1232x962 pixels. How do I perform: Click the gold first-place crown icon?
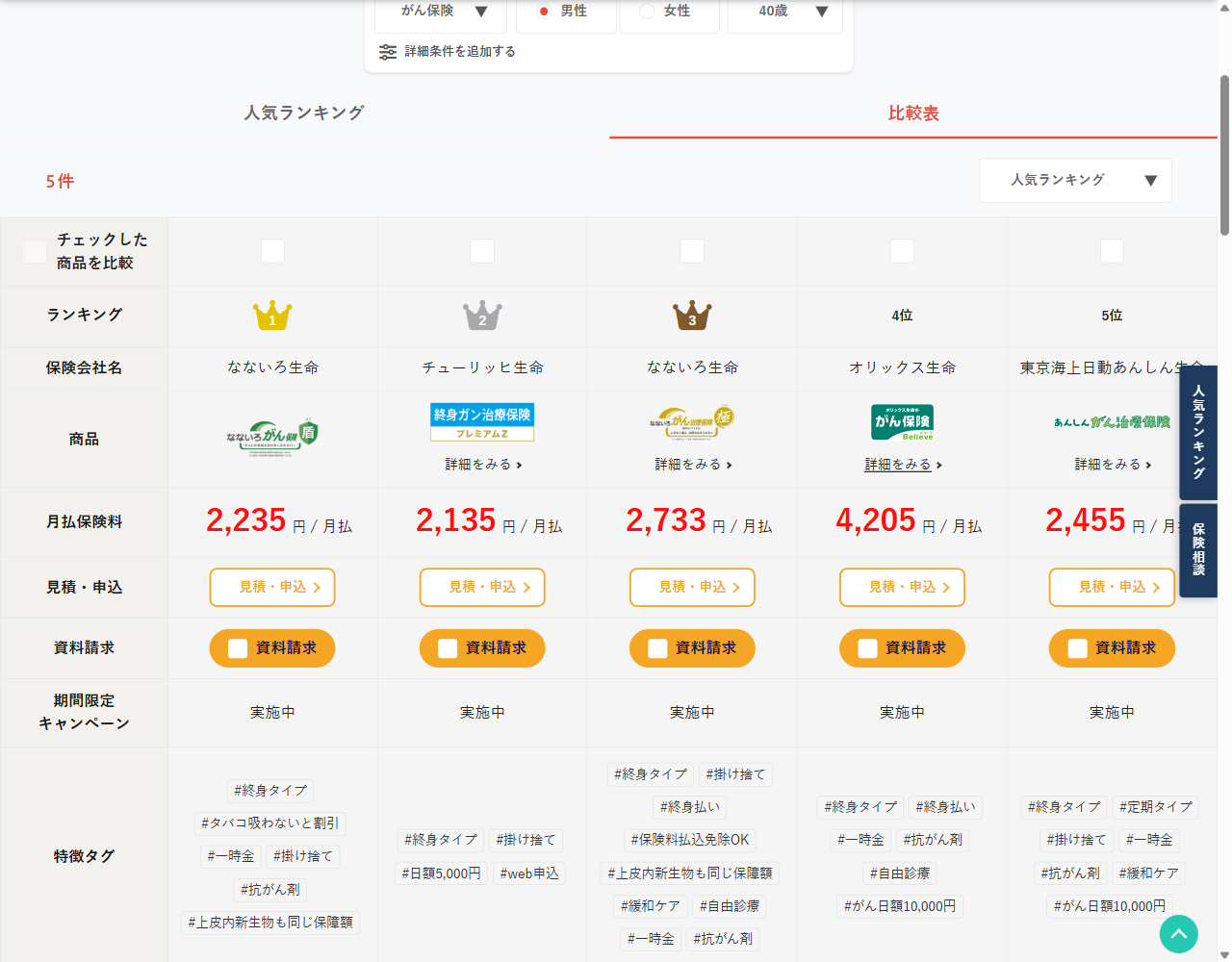point(272,316)
